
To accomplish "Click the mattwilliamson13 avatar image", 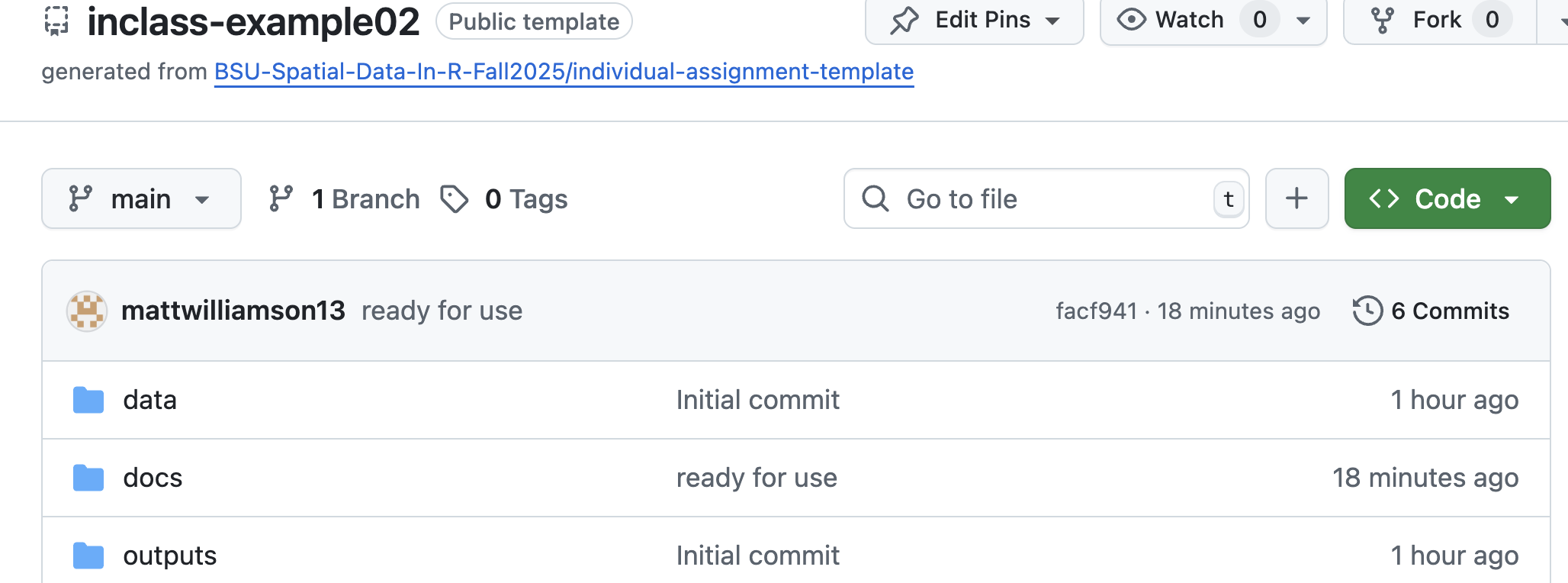I will pyautogui.click(x=87, y=311).
